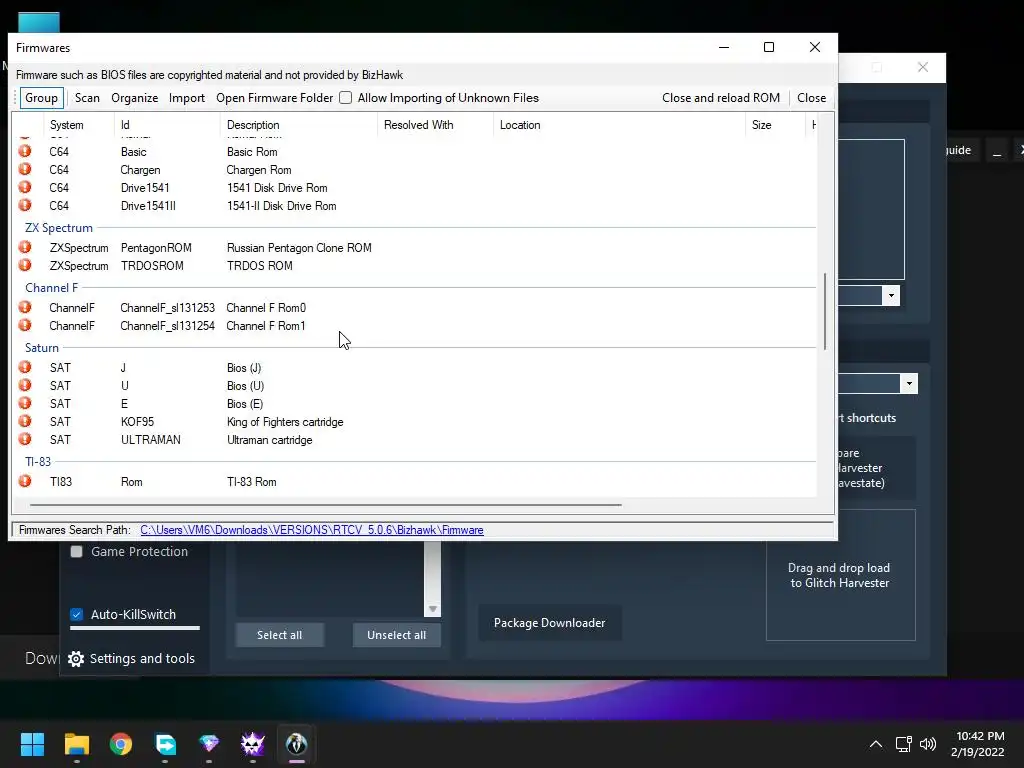Click the status icon for C64 Basic row
The width and height of the screenshot is (1024, 768).
point(25,151)
